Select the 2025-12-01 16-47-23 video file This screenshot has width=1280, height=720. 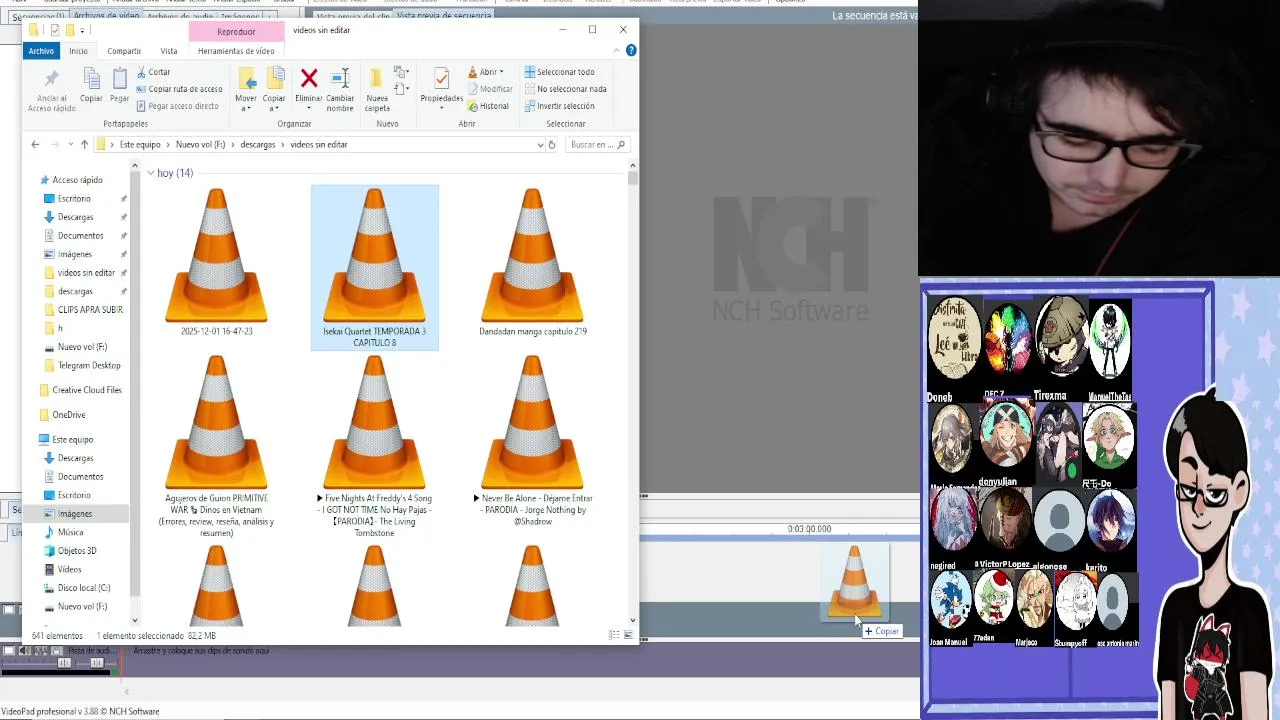(217, 262)
